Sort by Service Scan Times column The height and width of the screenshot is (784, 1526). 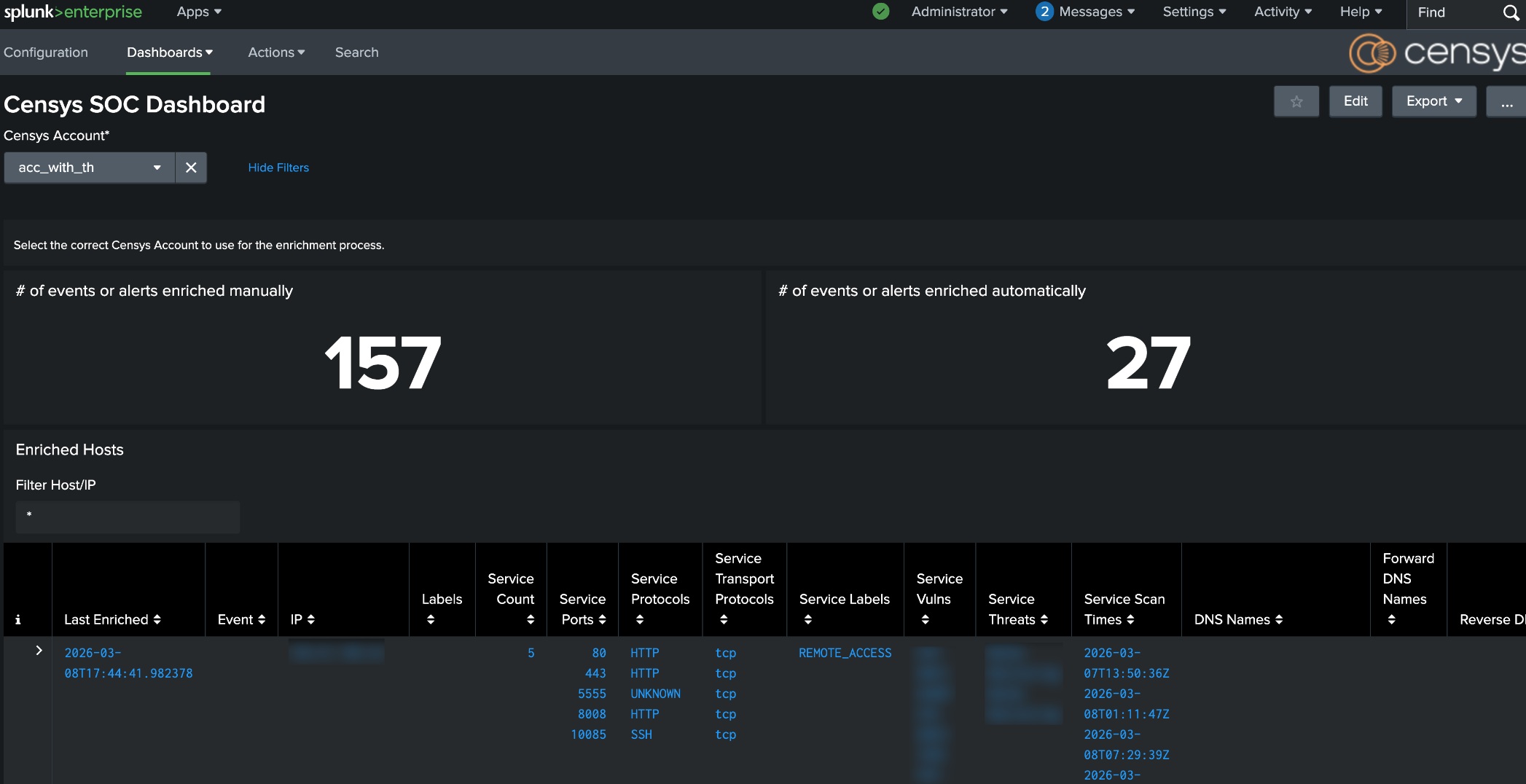coord(1124,609)
